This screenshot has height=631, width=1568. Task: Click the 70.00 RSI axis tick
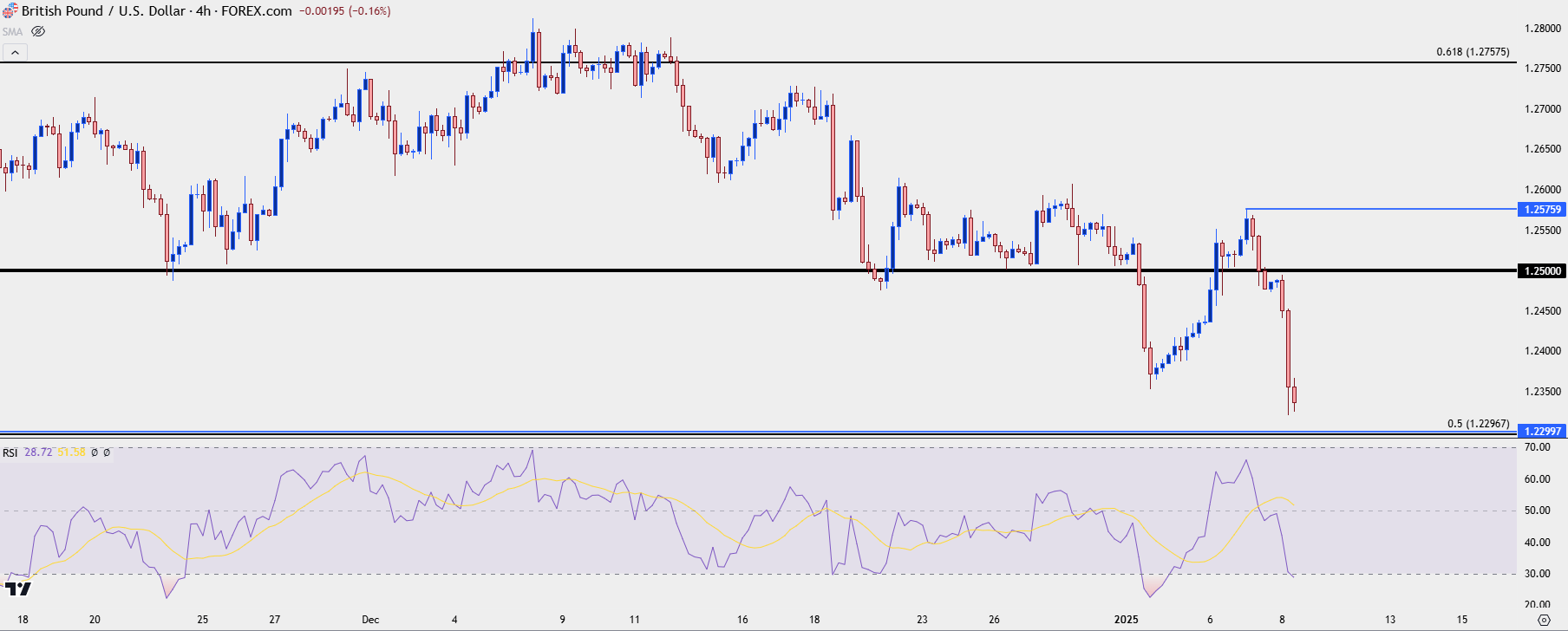coord(1538,448)
